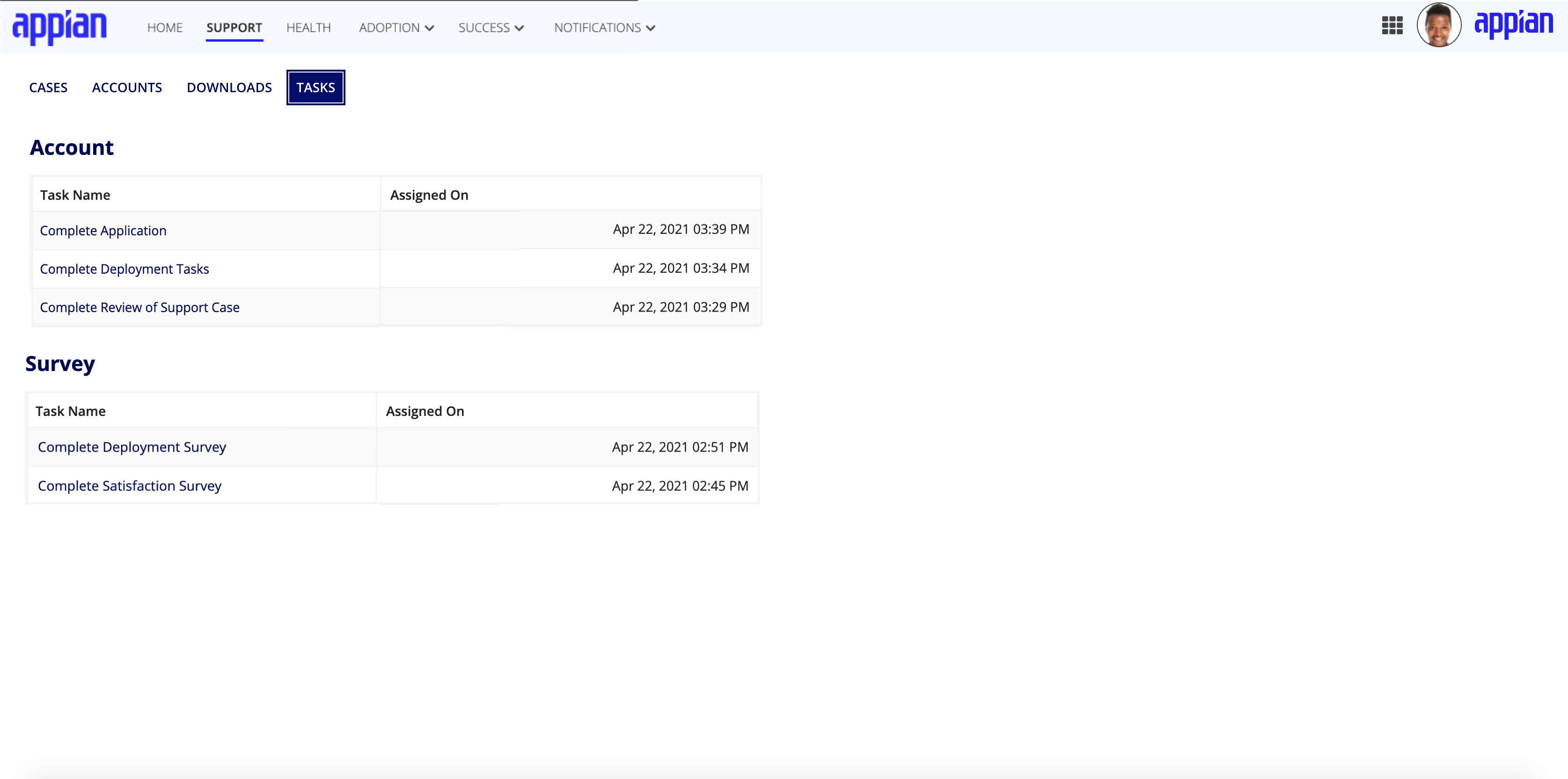
Task: Open the Complete Application task
Action: tap(103, 231)
